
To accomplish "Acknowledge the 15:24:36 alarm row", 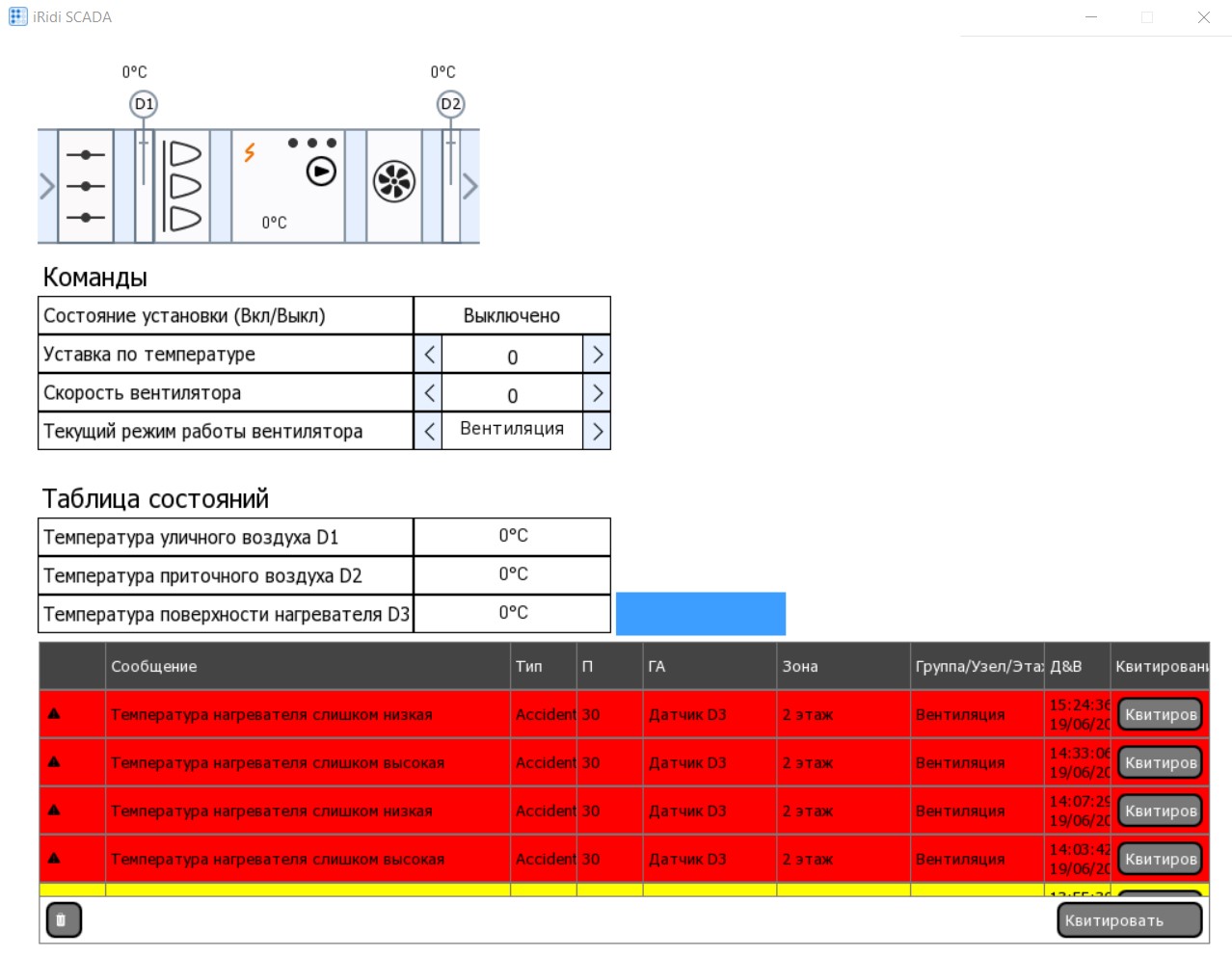I will click(1160, 714).
